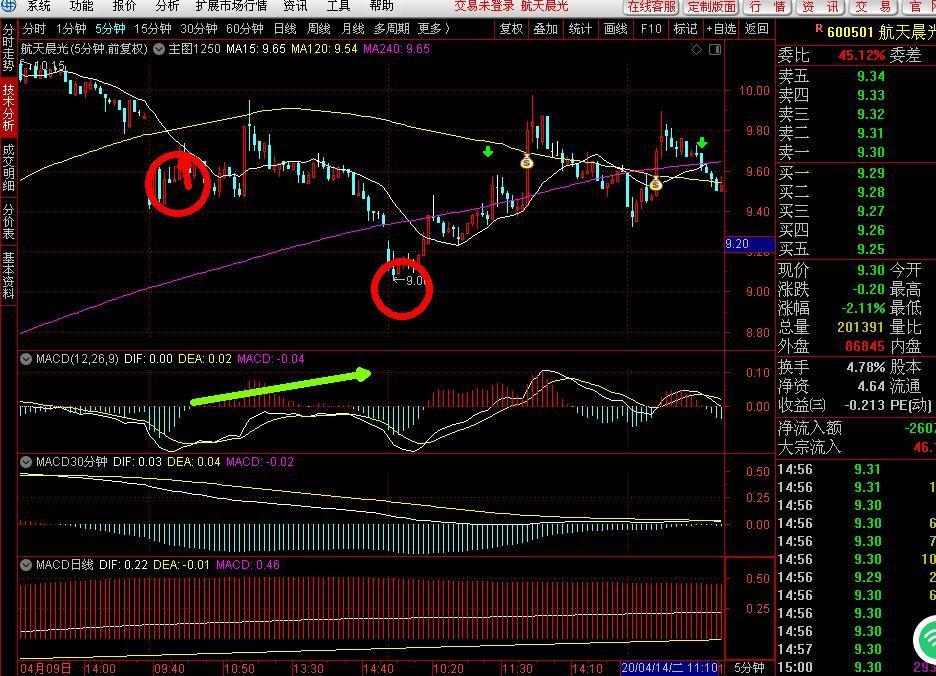Expand the main chart indicator dropdown arrow
The width and height of the screenshot is (936, 676).
point(159,48)
